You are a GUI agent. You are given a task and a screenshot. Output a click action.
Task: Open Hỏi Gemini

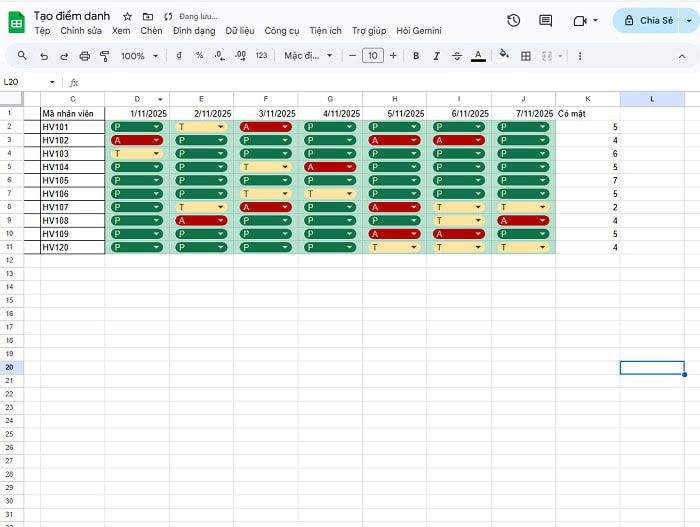pyautogui.click(x=419, y=31)
